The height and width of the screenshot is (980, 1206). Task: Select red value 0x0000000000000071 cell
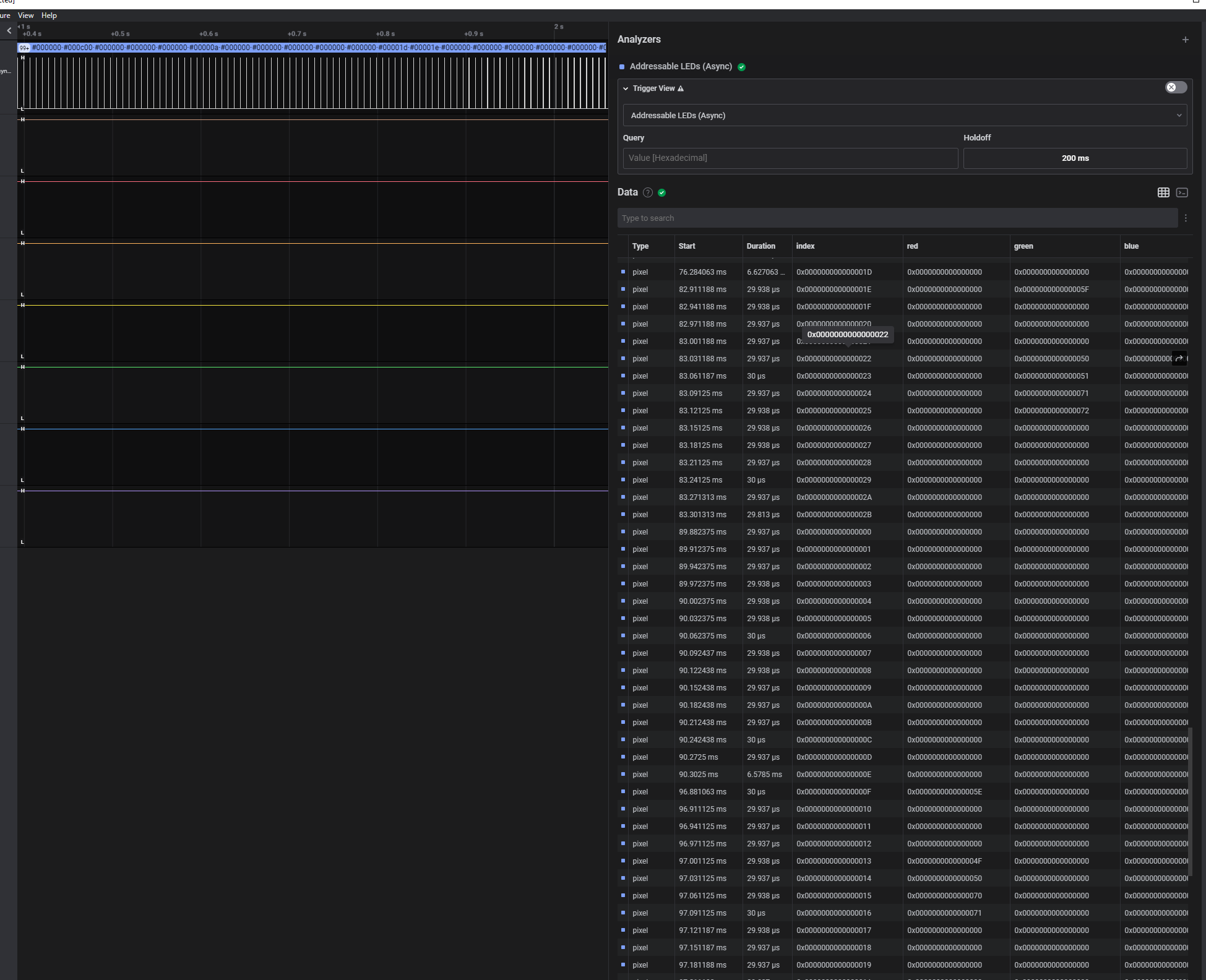tap(944, 913)
